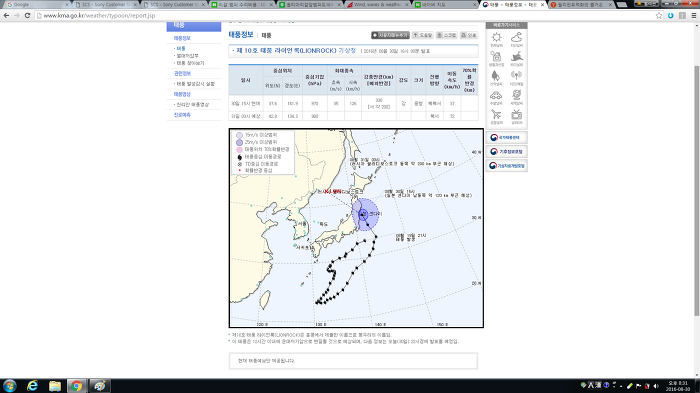Click the Action Center flag tray icon

pyautogui.click(x=638, y=386)
